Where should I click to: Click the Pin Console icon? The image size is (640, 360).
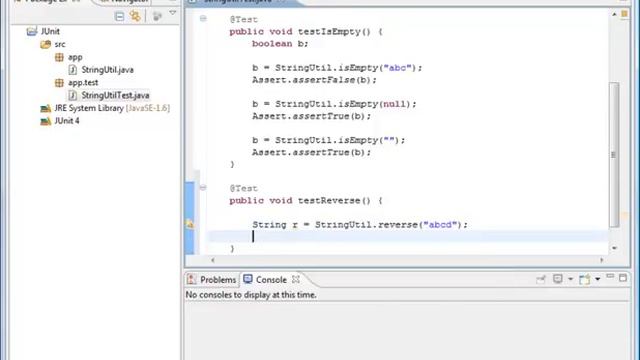coord(541,279)
